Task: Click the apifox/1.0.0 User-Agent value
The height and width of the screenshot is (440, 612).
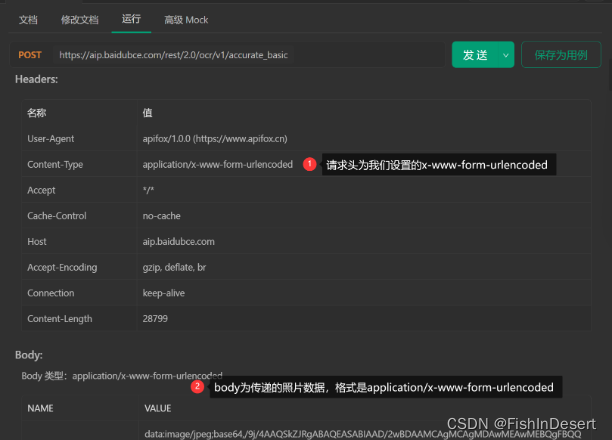Action: [x=215, y=139]
